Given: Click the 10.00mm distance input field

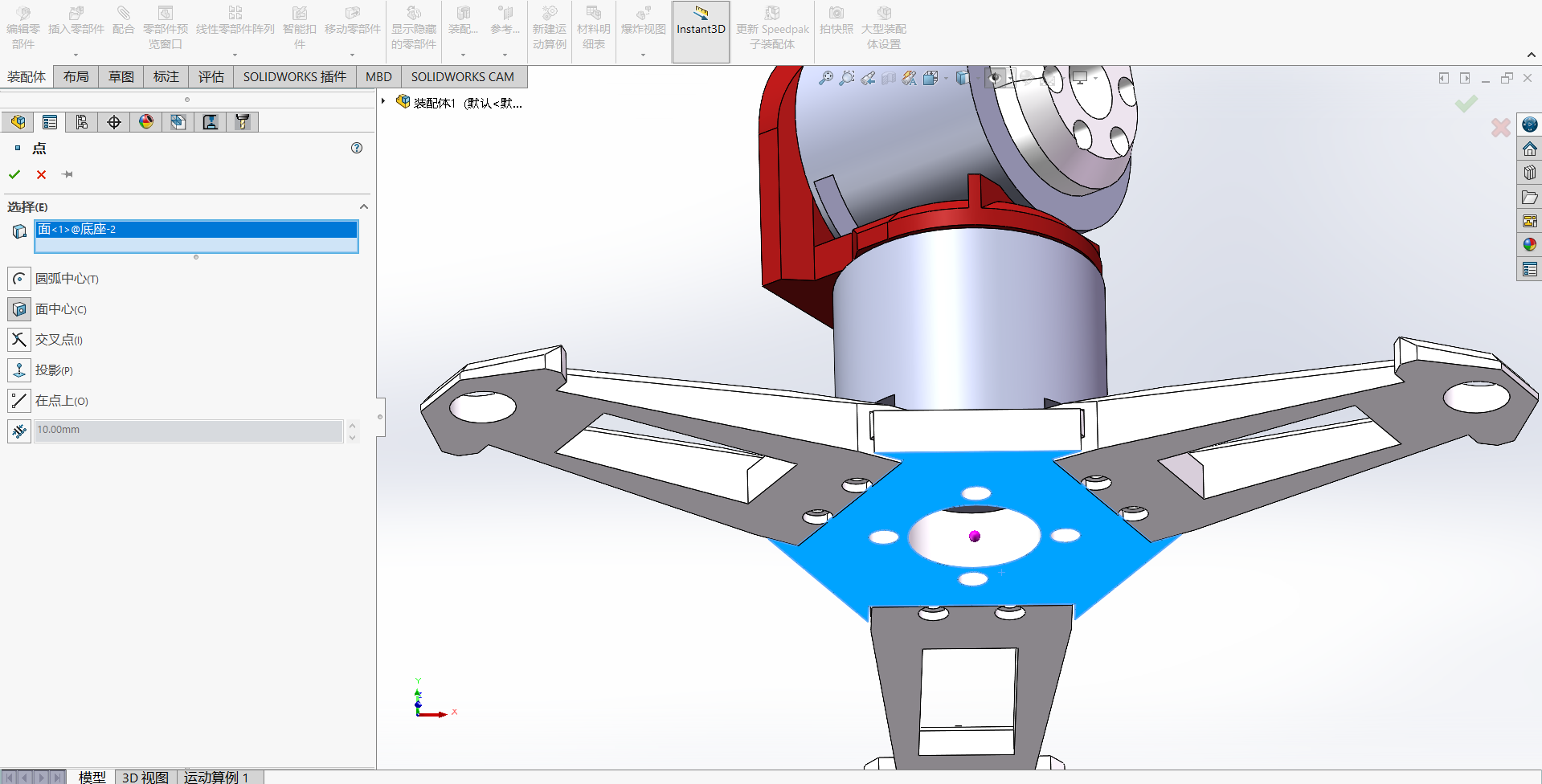Looking at the screenshot, I should point(189,431).
